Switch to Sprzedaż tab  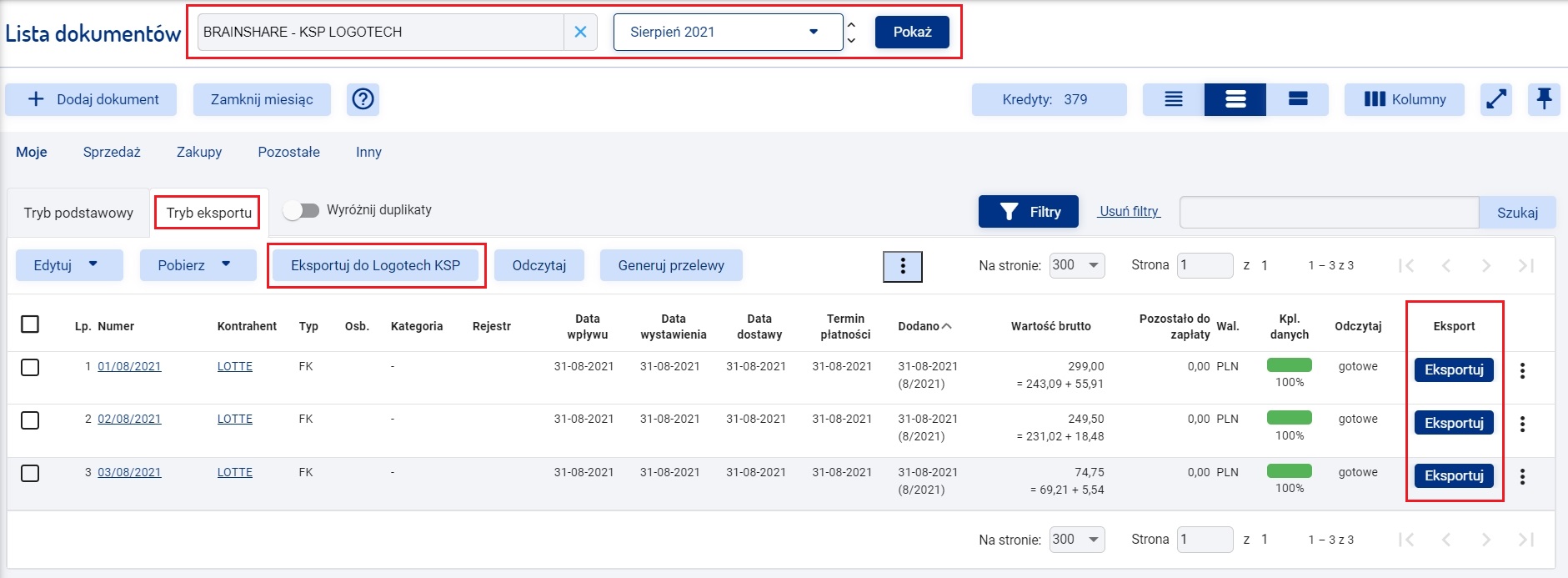pyautogui.click(x=112, y=152)
